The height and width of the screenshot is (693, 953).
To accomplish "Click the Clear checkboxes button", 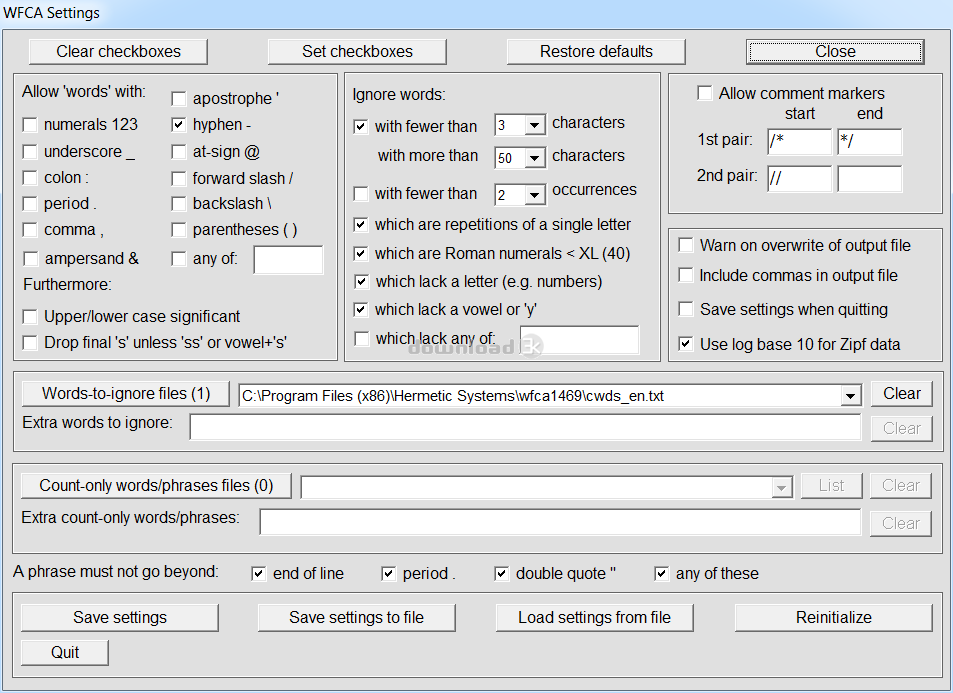I will click(x=118, y=52).
